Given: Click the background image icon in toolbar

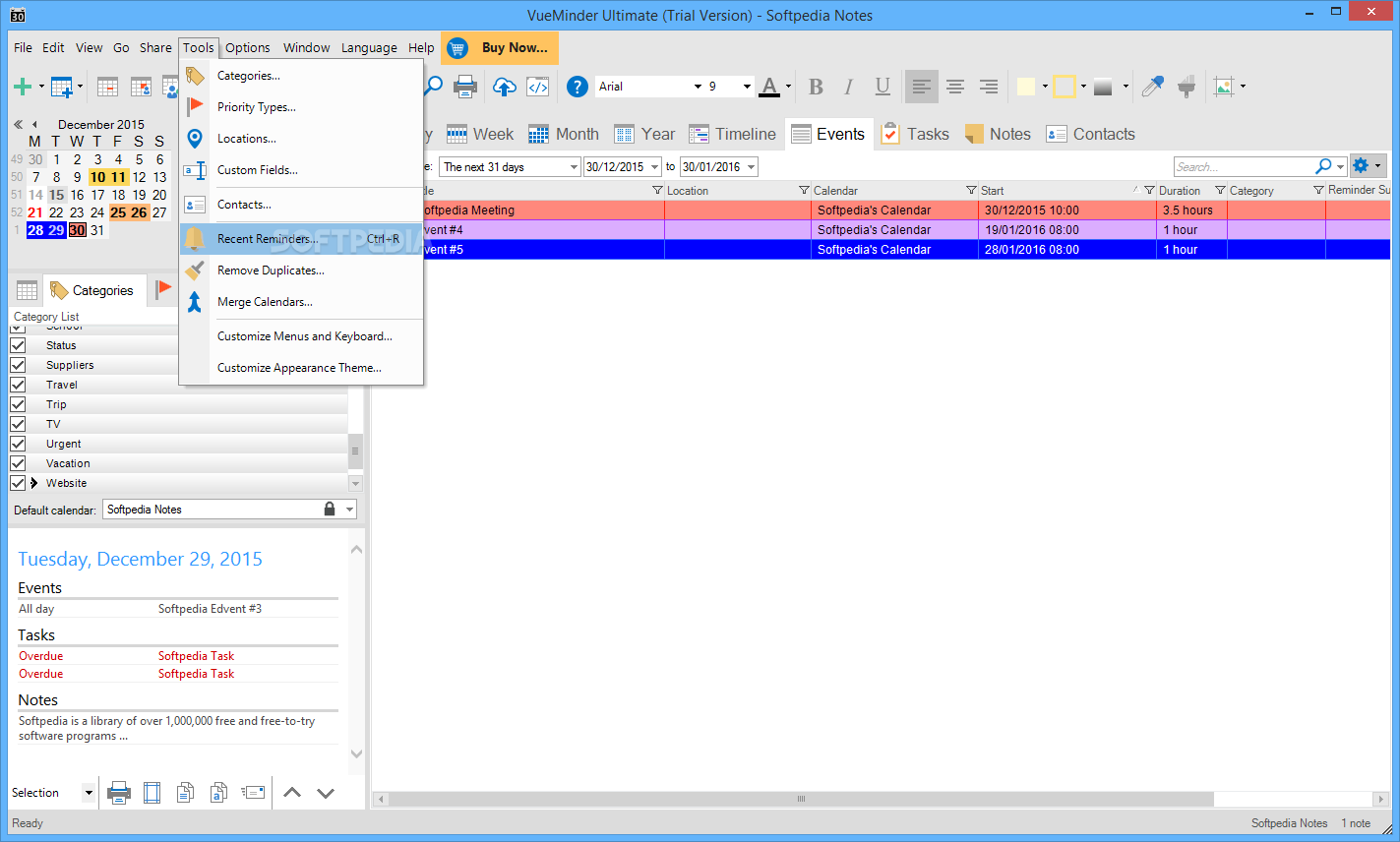Looking at the screenshot, I should click(x=1224, y=87).
